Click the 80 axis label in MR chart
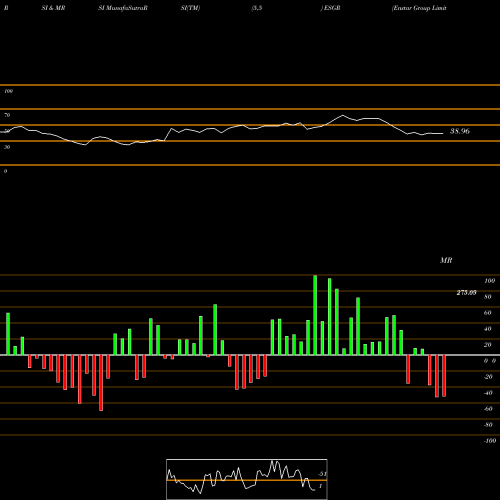Image resolution: width=500 pixels, height=500 pixels. pos(488,297)
